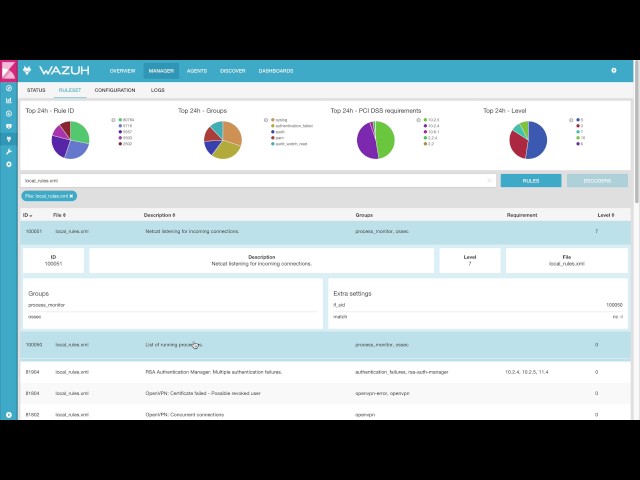Open Kibana Discover compass icon in sidebar
The width and height of the screenshot is (640, 480).
pos(9,88)
